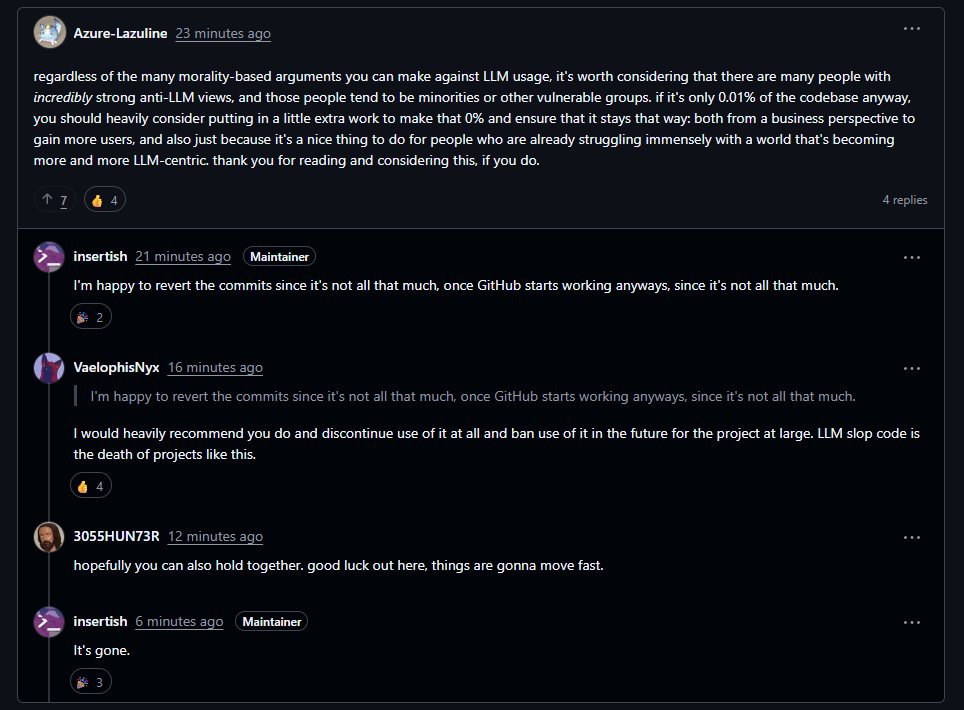Click Azure-Lazuline's profile avatar

(50, 33)
